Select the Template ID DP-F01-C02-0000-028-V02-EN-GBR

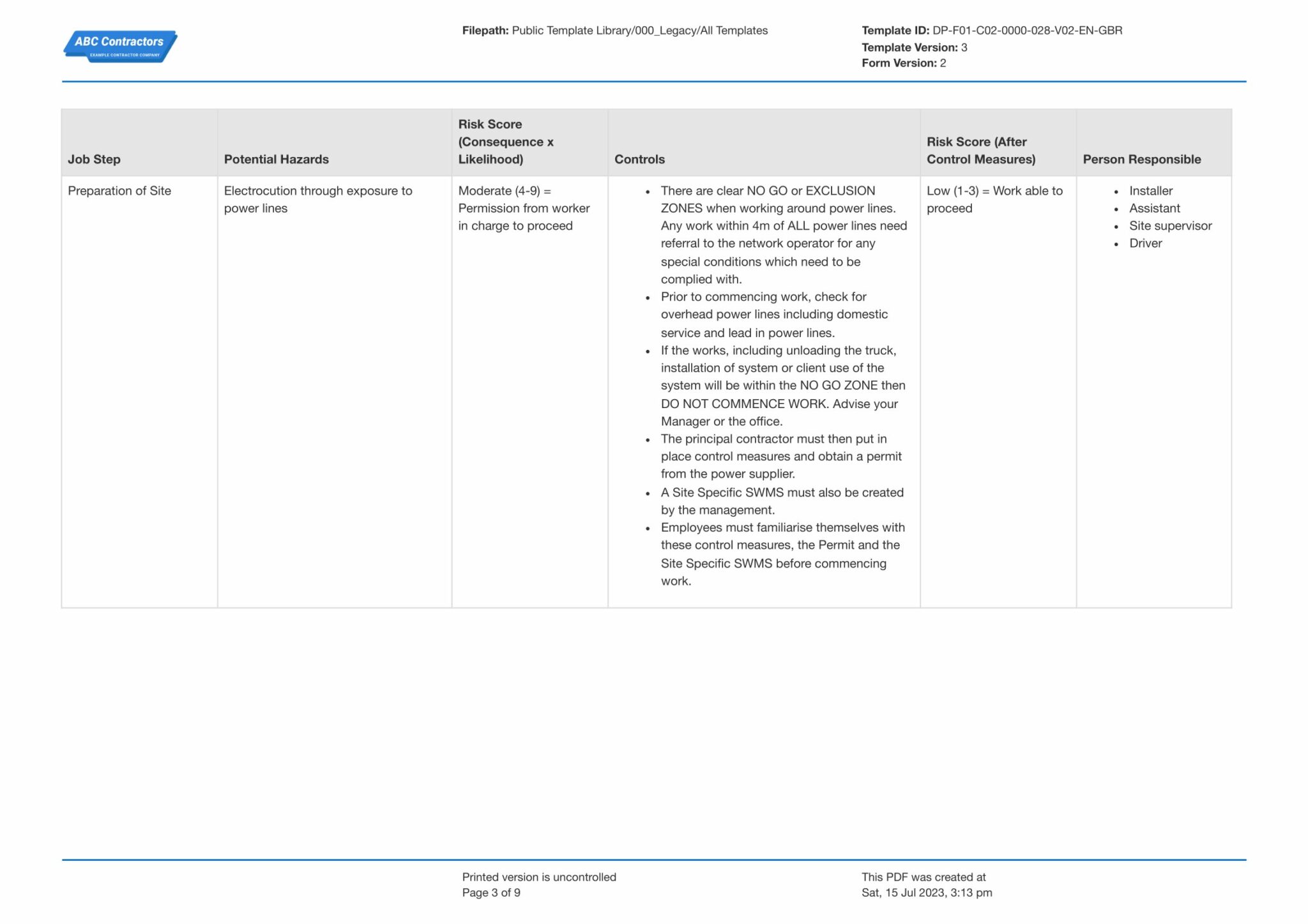[x=1027, y=30]
